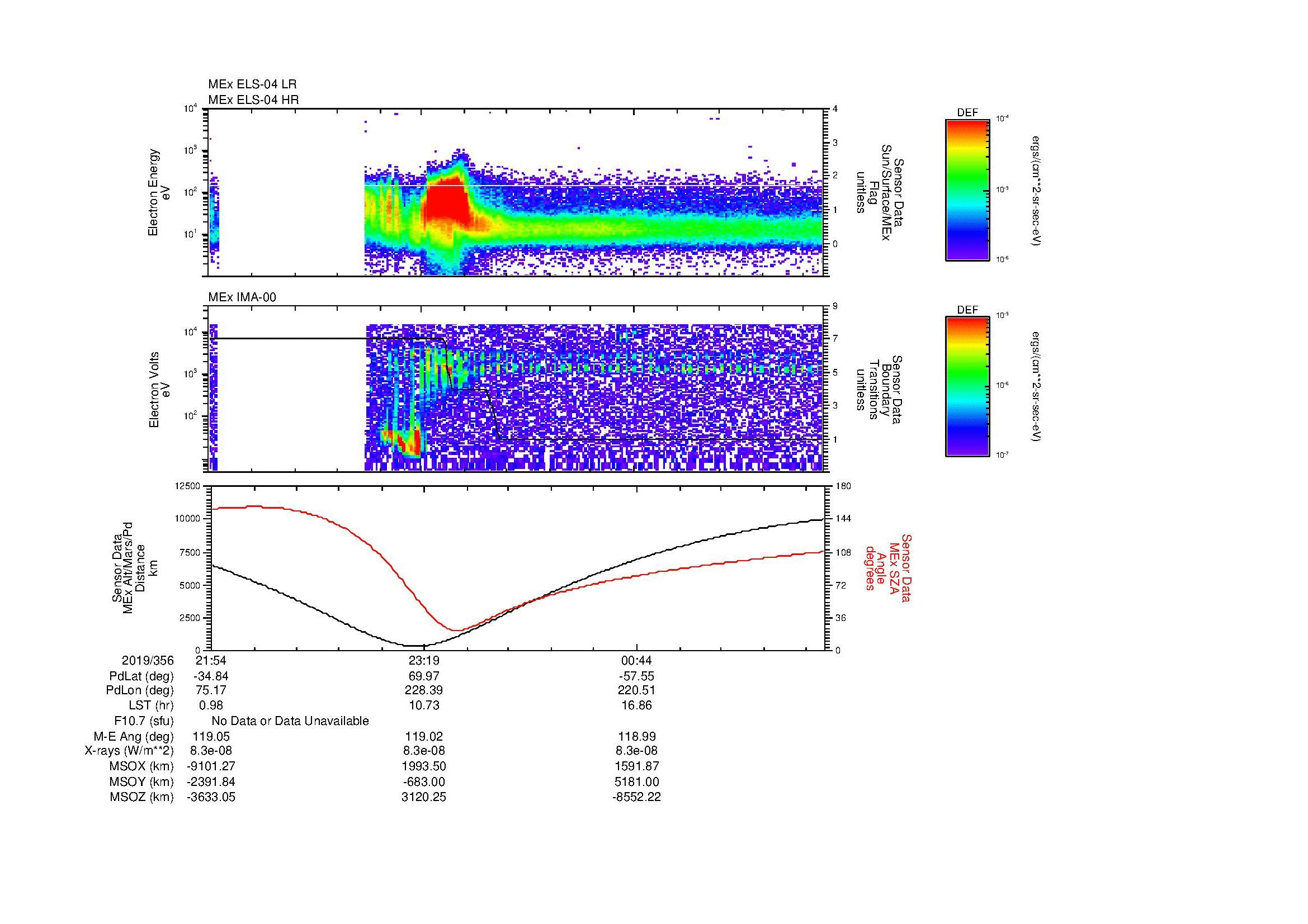Click the PdLat value '69.97'
Image resolution: width=1308 pixels, height=924 pixels.
pos(424,676)
